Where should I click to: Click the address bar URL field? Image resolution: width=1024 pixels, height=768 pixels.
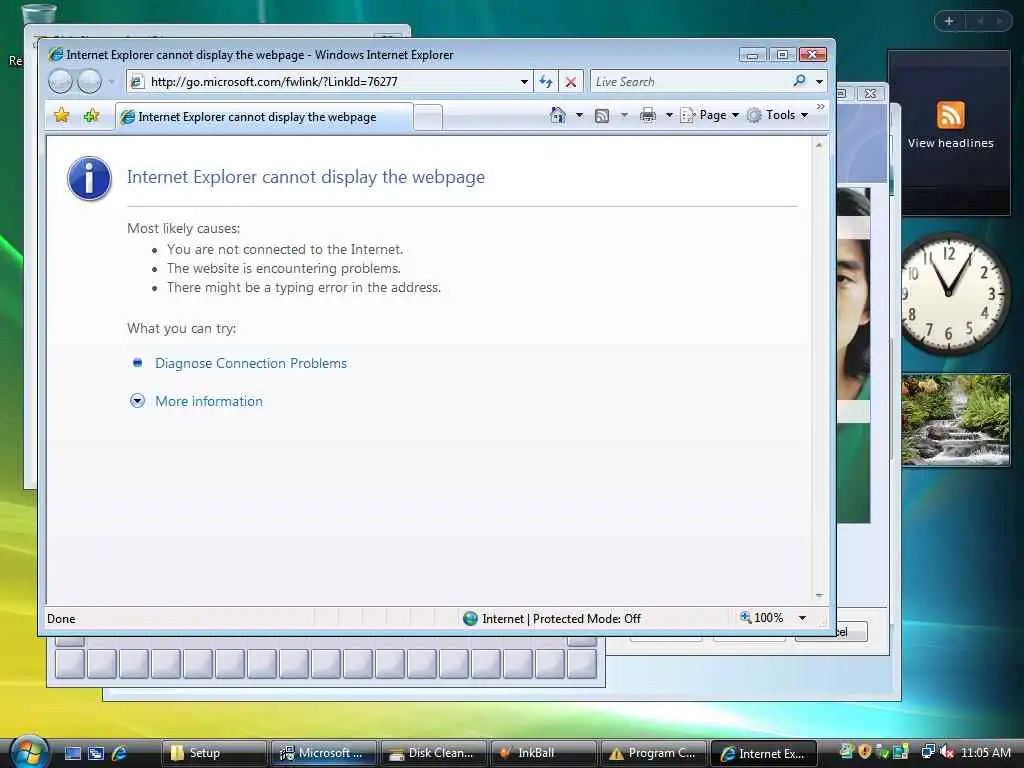(325, 82)
